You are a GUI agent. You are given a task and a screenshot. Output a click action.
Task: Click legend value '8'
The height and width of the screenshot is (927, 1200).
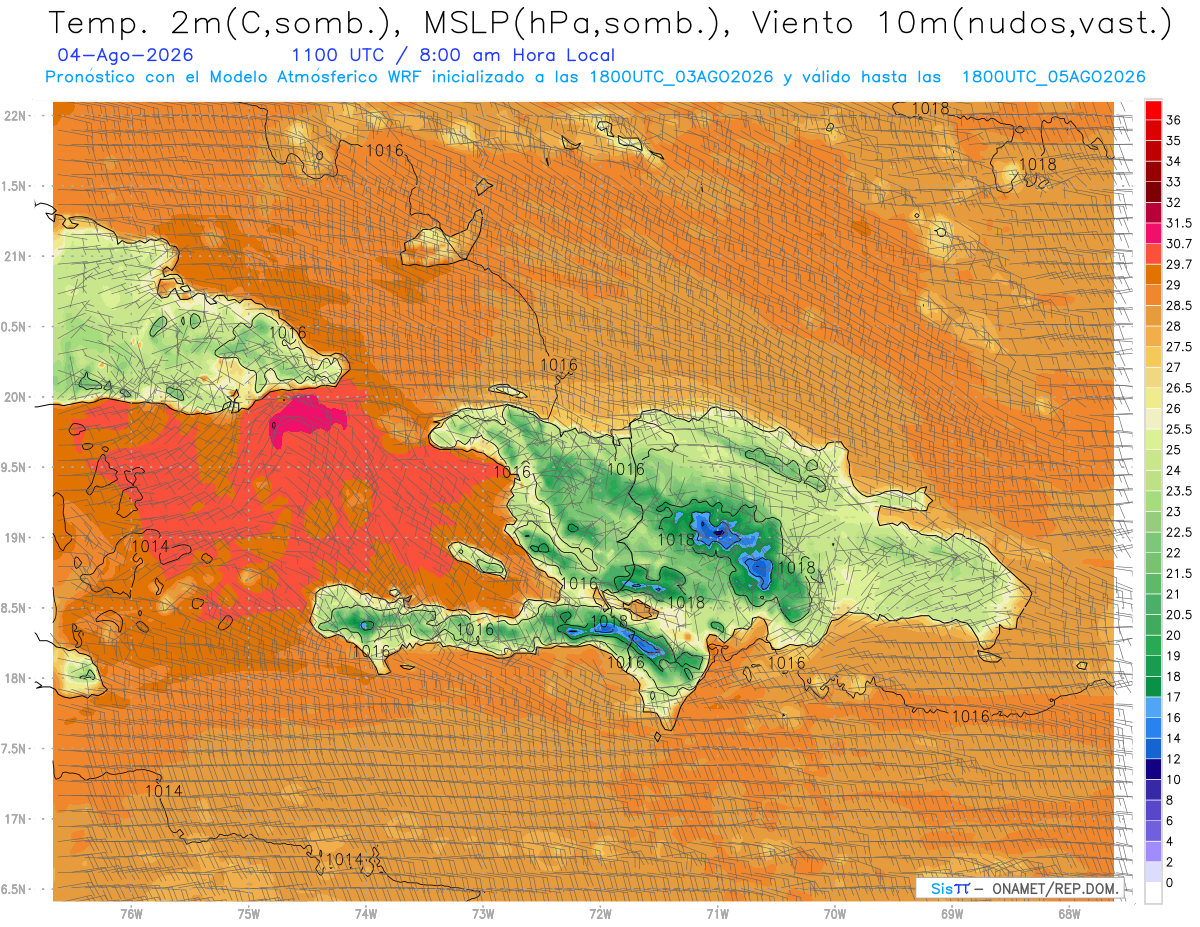[x=1170, y=800]
